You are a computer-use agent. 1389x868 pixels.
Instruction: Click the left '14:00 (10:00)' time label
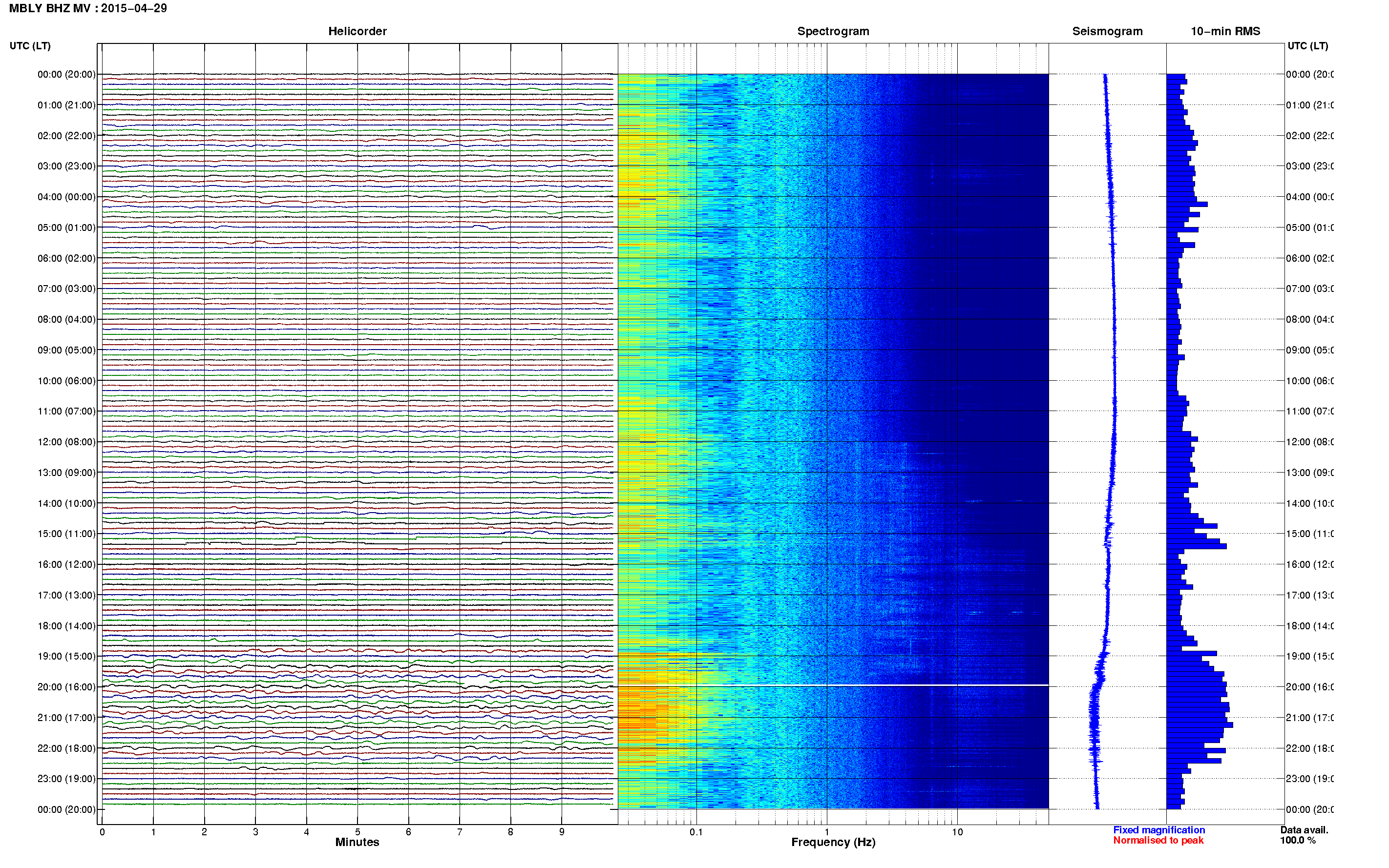(x=66, y=503)
